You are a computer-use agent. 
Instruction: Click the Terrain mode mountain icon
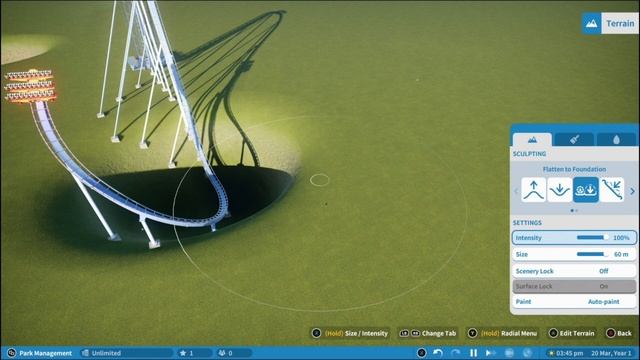591,23
